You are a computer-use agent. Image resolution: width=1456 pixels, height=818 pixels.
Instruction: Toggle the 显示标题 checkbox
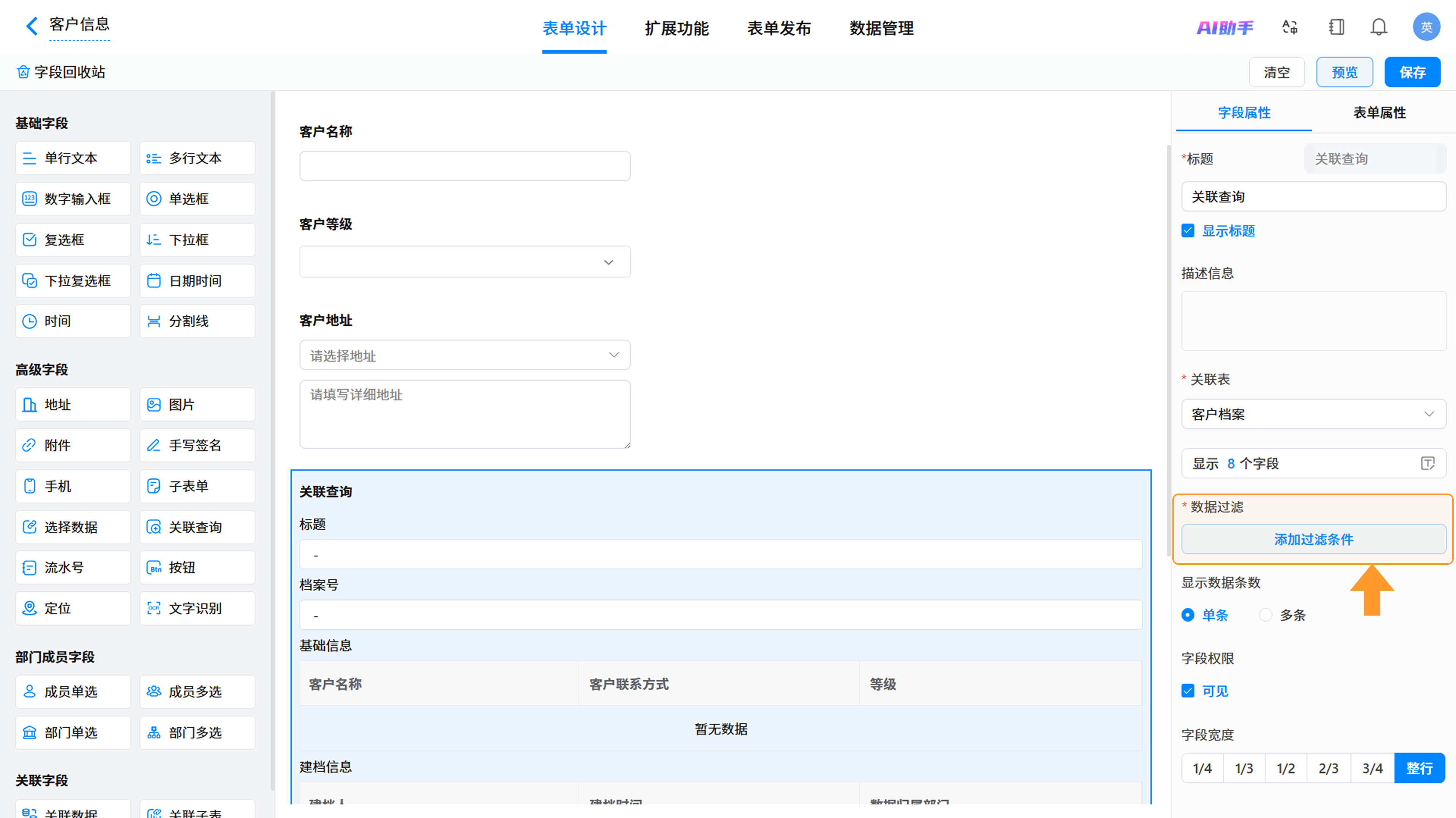1188,230
